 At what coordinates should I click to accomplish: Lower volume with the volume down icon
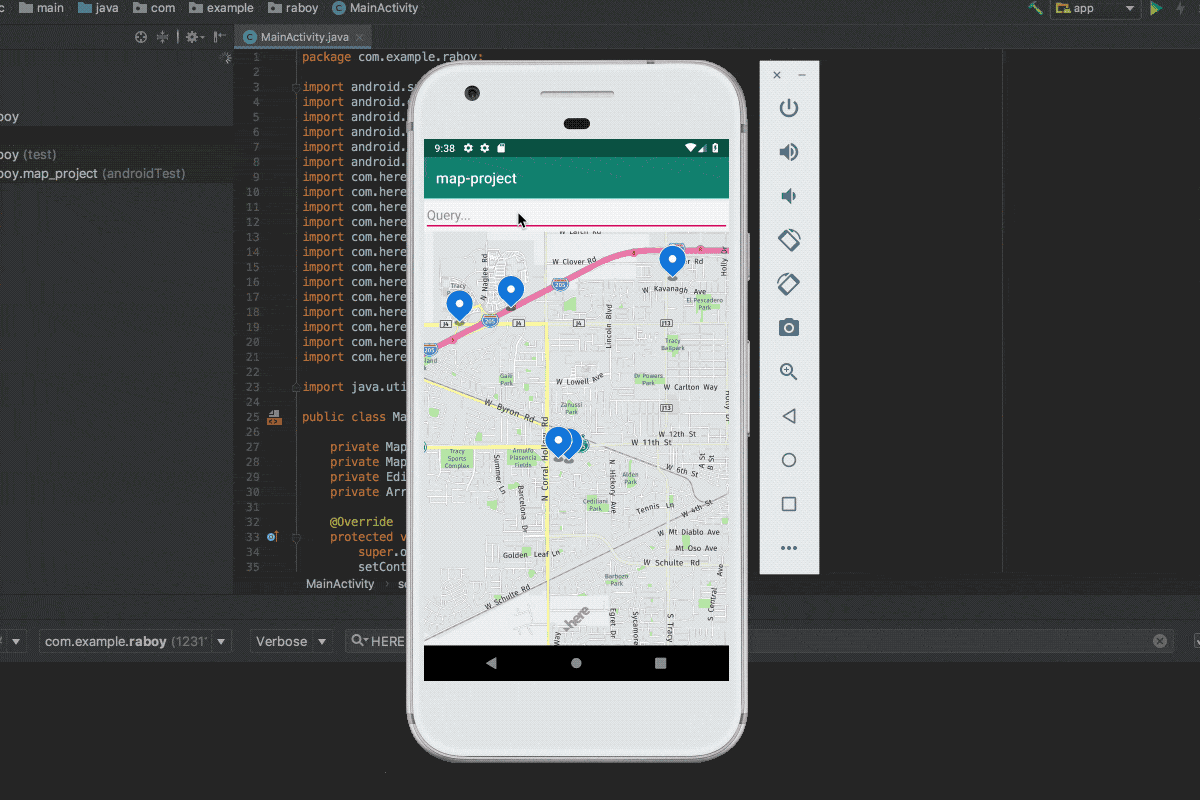[x=789, y=196]
